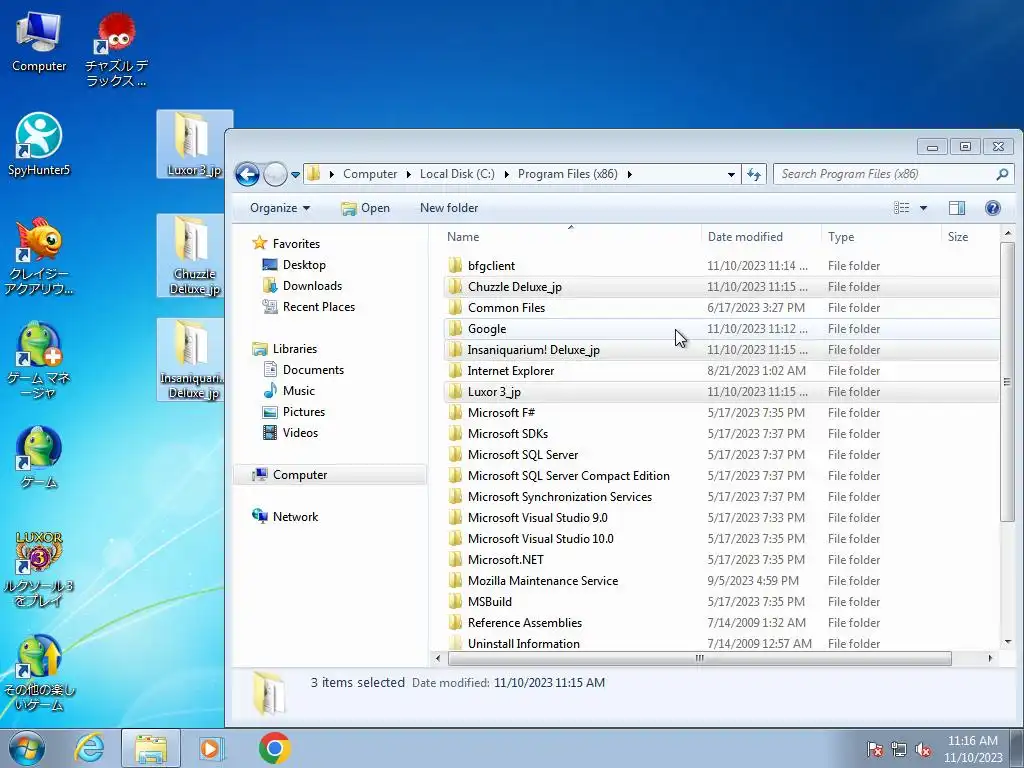Sort by Size column header

tap(969, 236)
